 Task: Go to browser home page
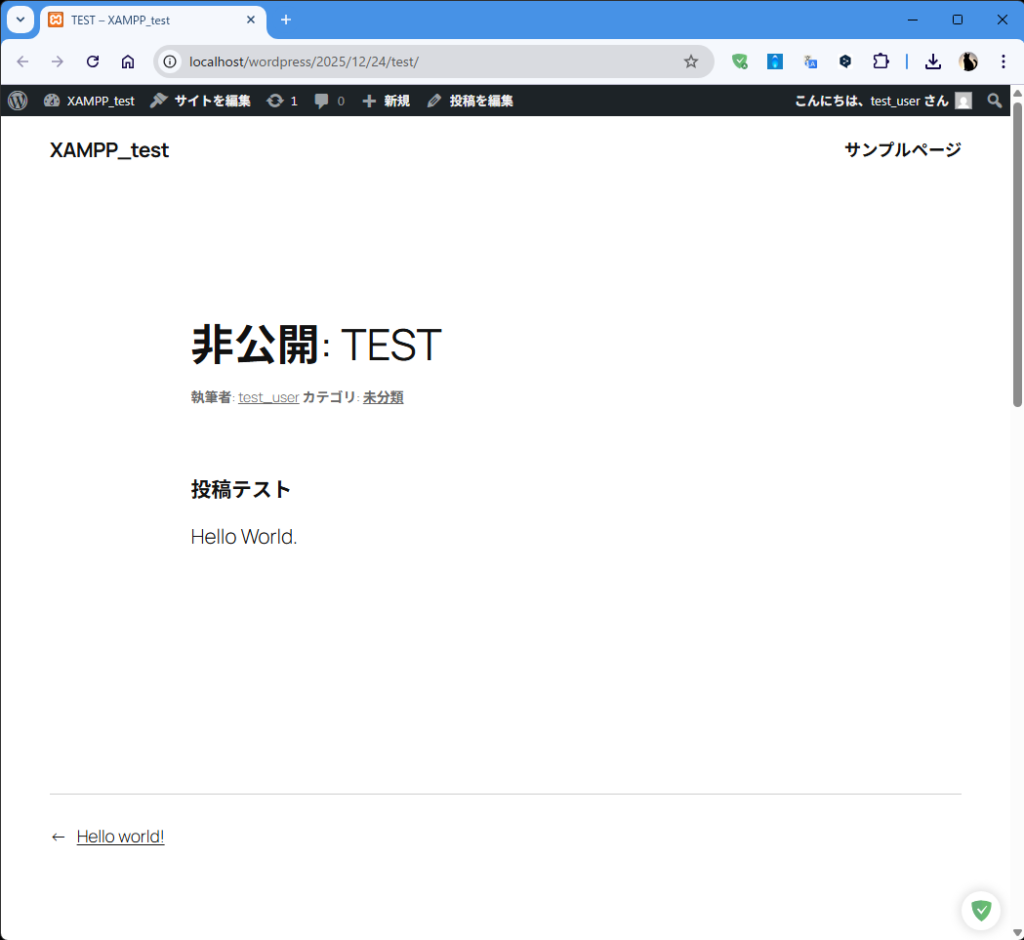(x=128, y=62)
